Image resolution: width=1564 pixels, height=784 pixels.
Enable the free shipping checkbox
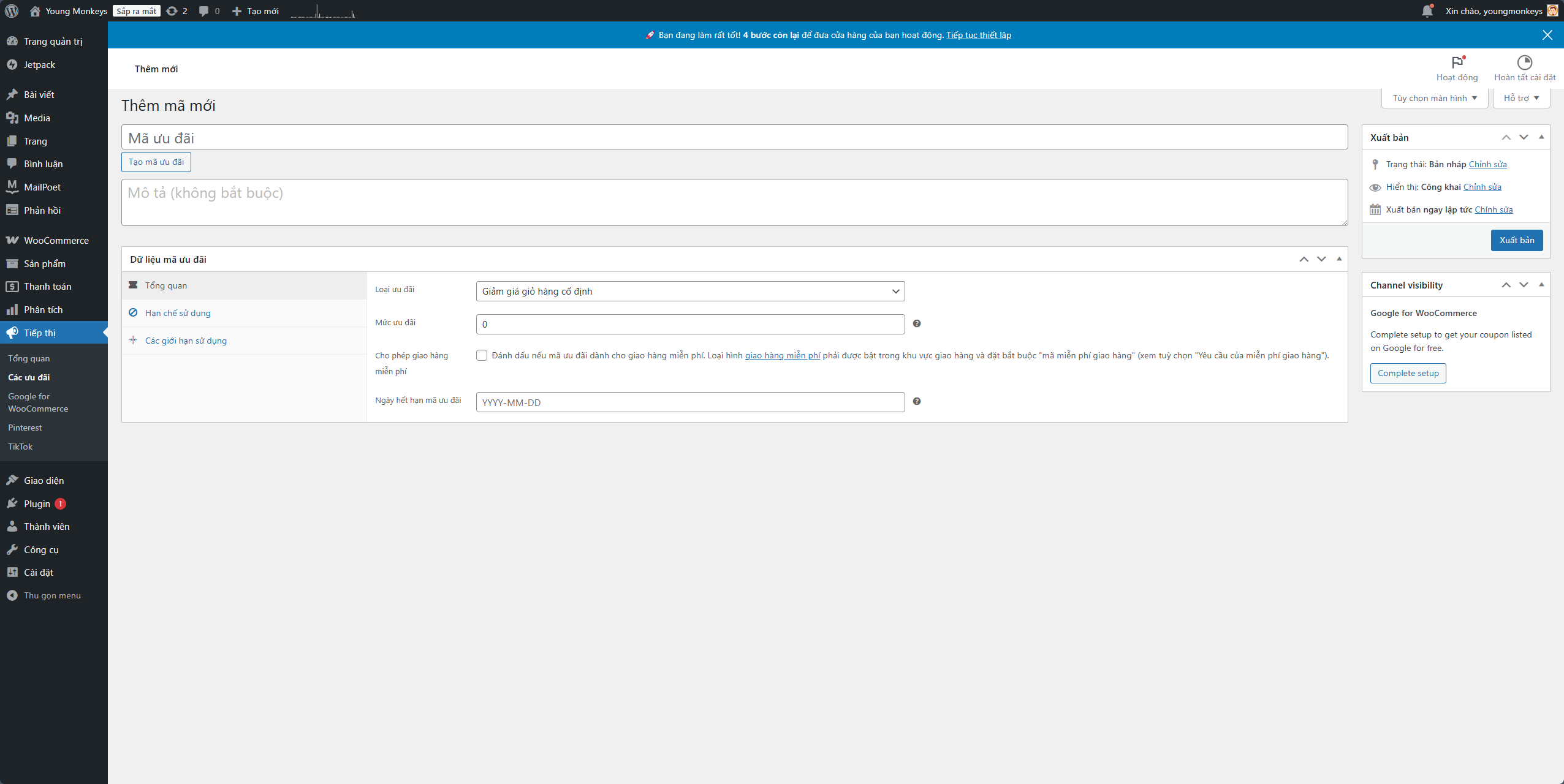tap(482, 355)
